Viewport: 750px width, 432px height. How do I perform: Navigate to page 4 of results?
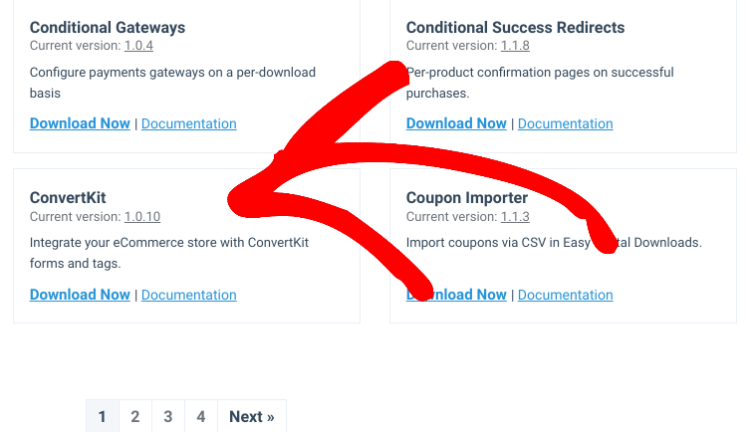point(201,416)
